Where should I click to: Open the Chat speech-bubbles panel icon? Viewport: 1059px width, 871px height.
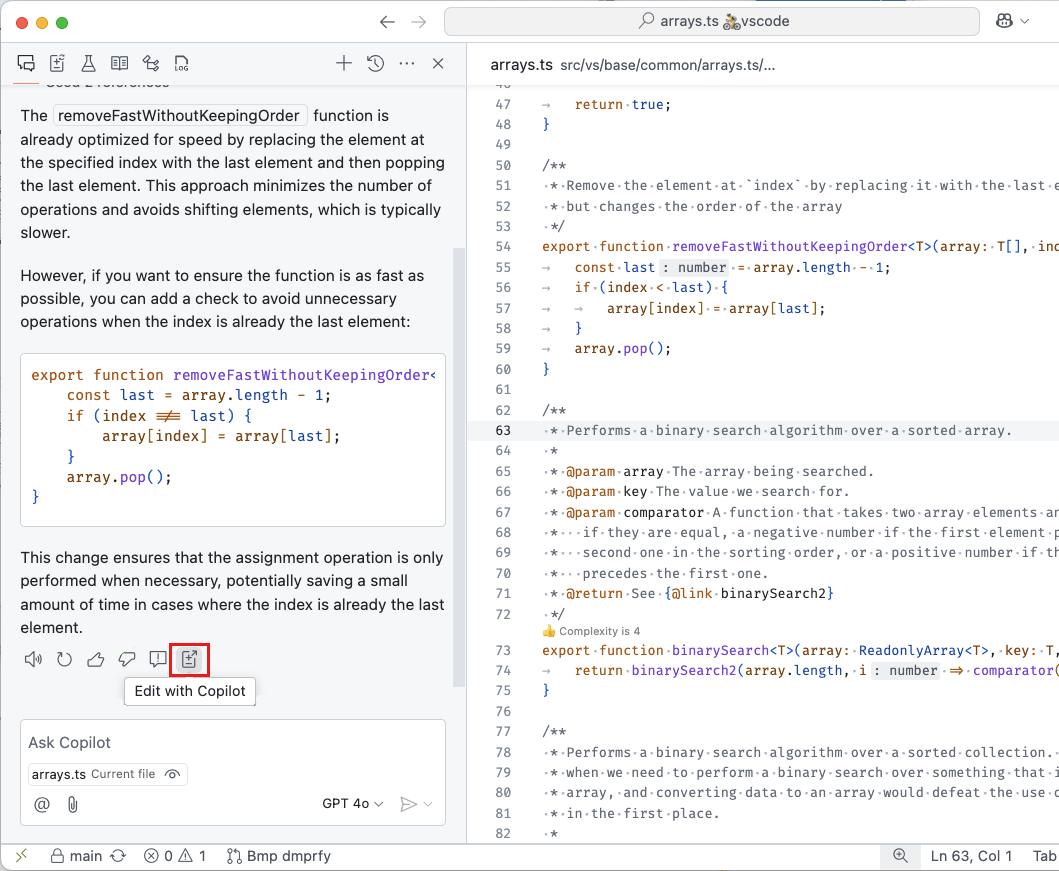26,62
